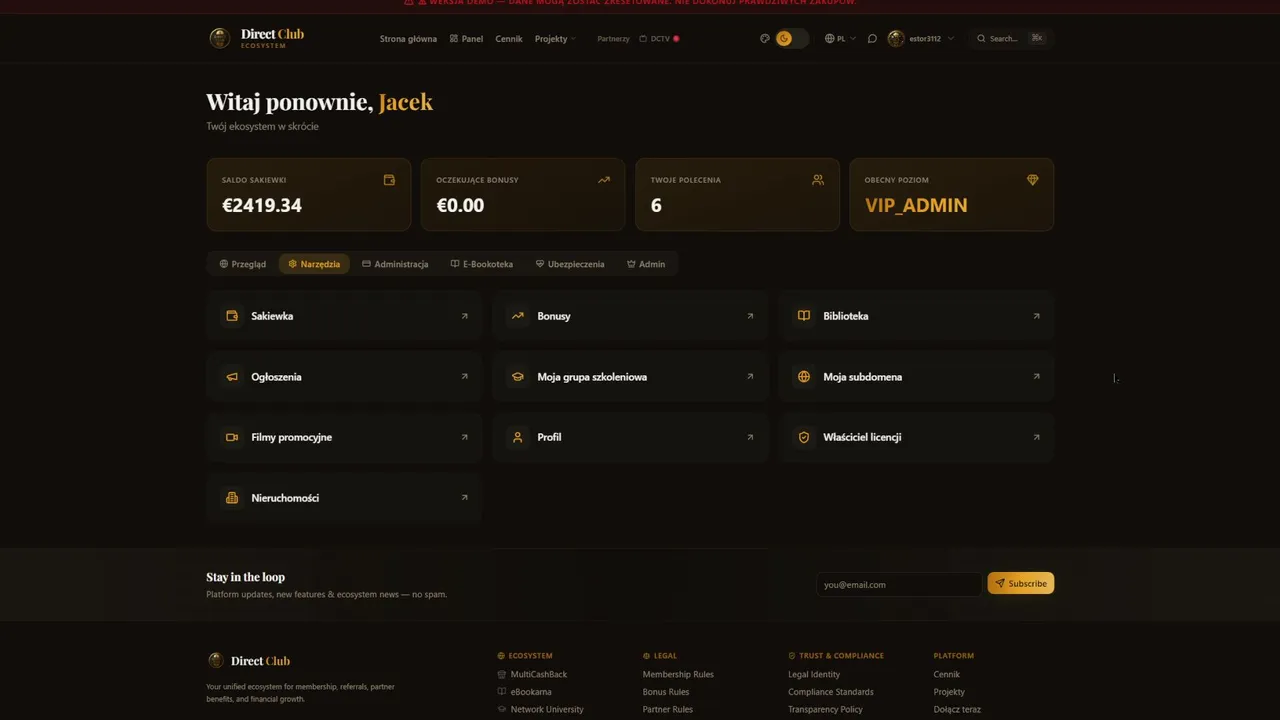The image size is (1280, 720).
Task: Click the VIP_ADMIN level text
Action: (x=916, y=205)
